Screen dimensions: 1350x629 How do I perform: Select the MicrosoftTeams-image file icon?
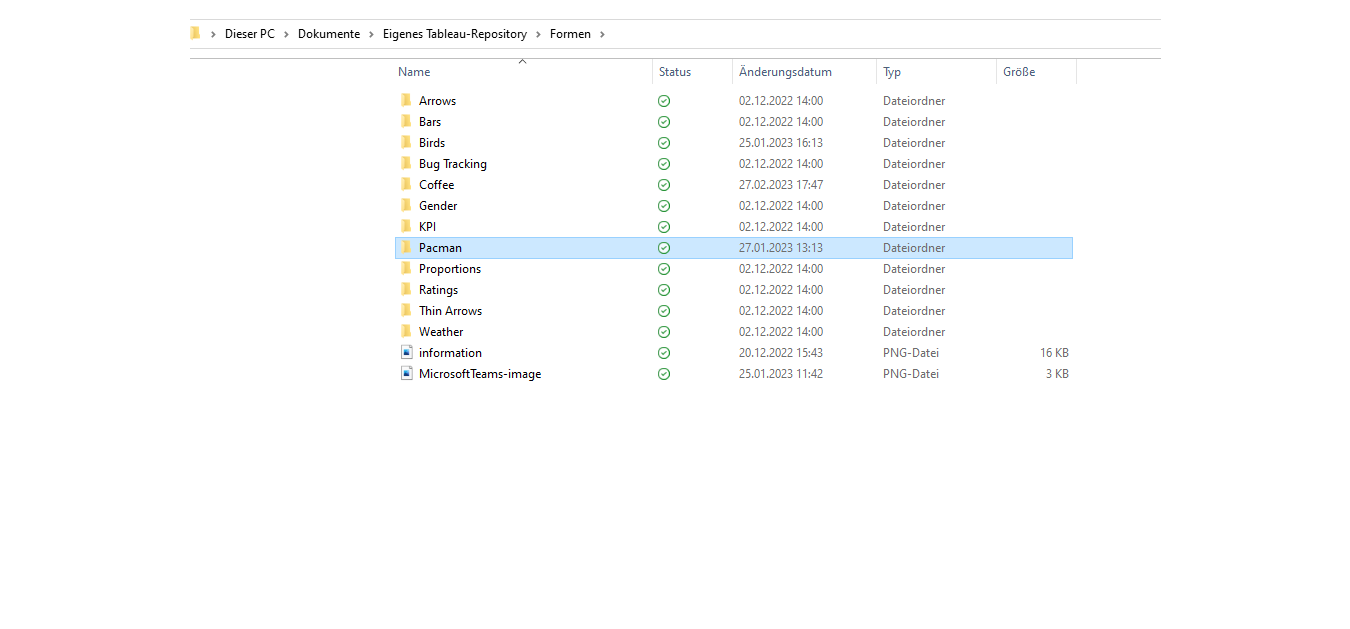[x=406, y=373]
